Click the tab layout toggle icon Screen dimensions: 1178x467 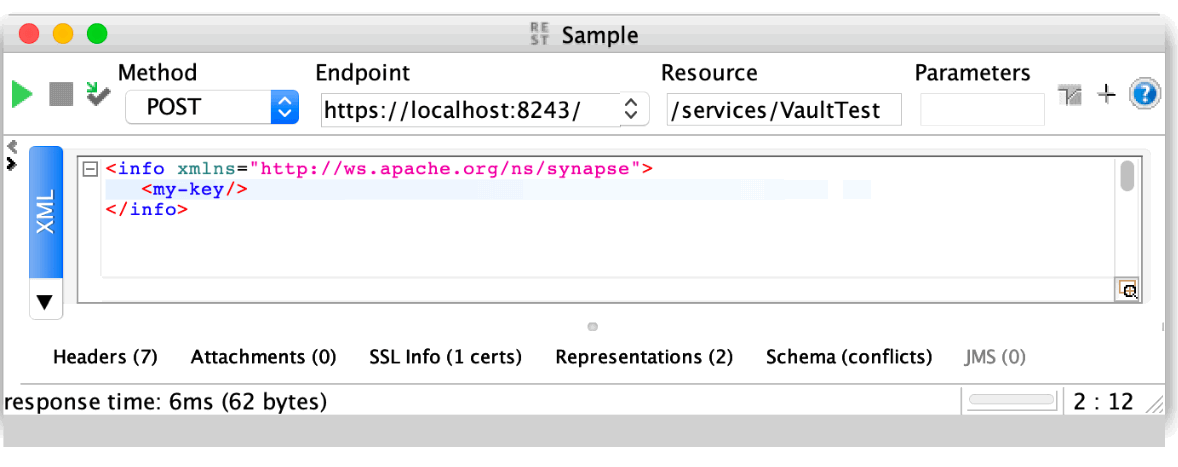click(x=1071, y=96)
